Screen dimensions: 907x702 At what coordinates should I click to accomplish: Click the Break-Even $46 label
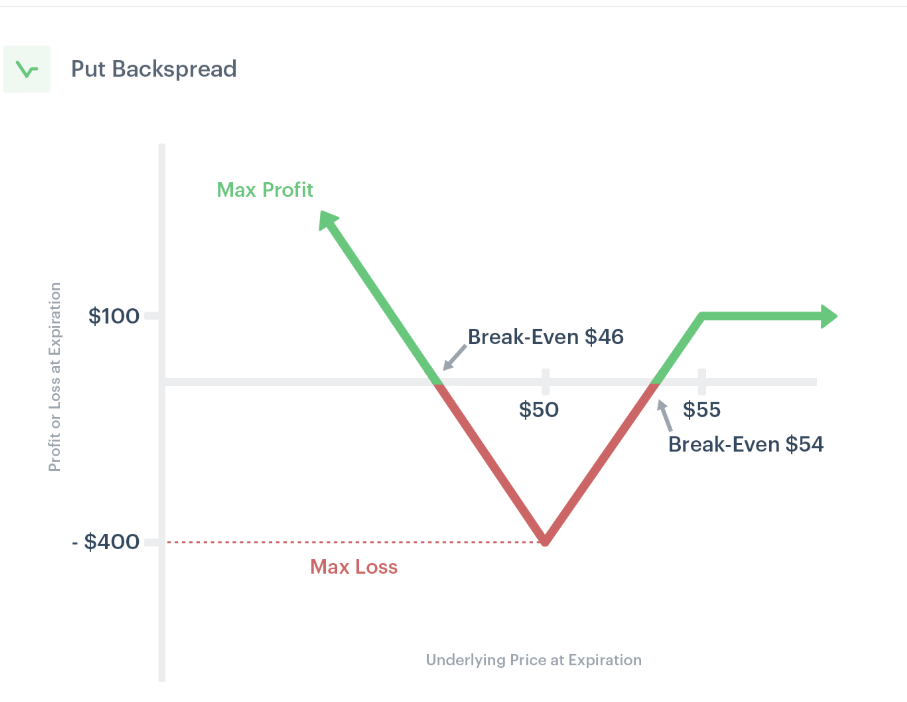pos(545,337)
